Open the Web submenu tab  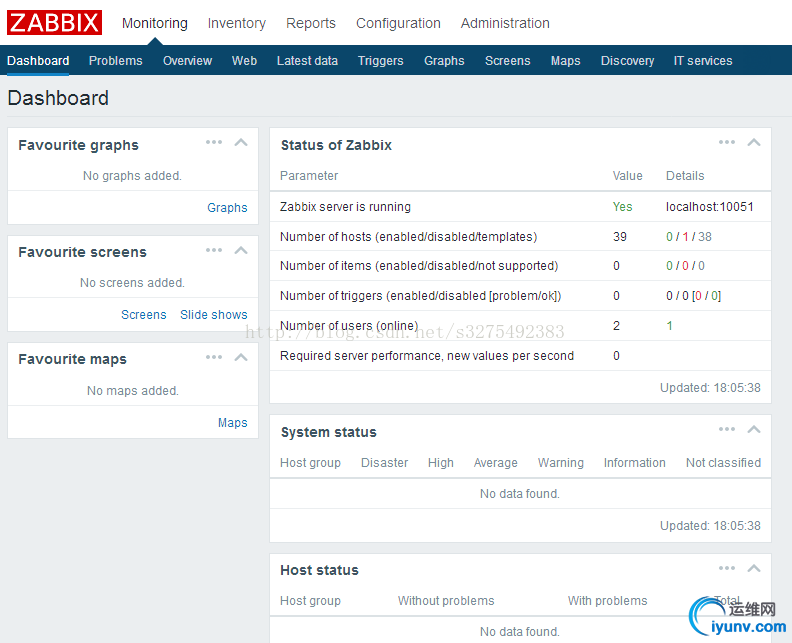(x=244, y=61)
